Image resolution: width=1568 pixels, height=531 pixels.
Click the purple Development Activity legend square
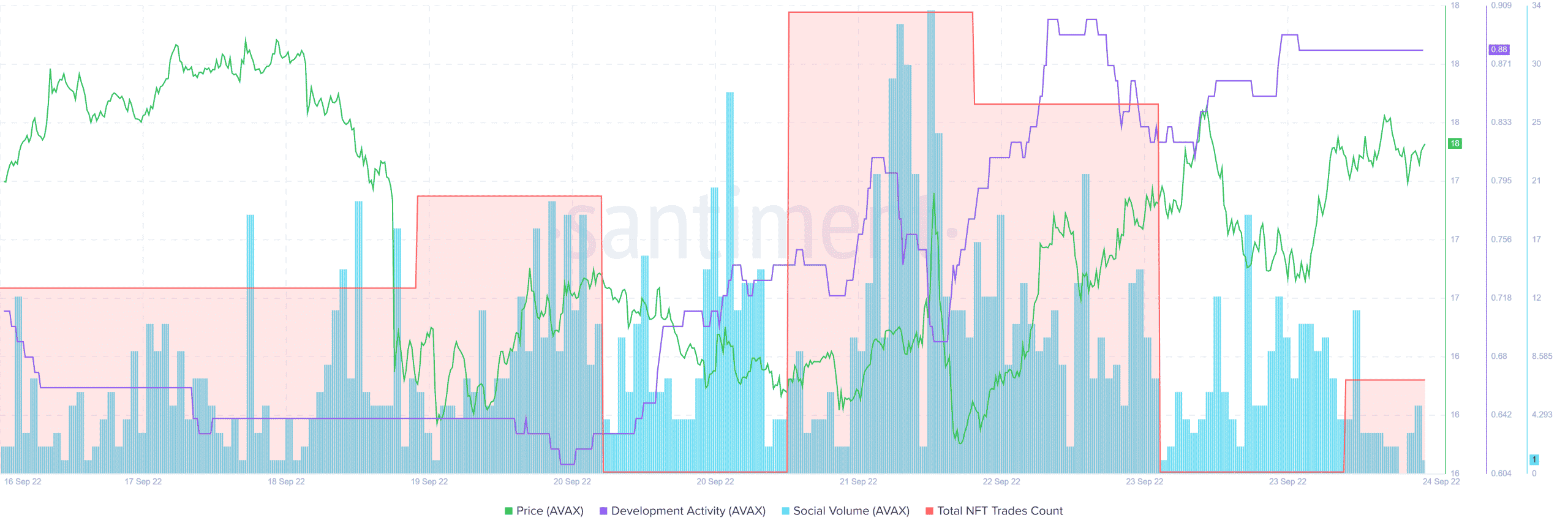603,511
